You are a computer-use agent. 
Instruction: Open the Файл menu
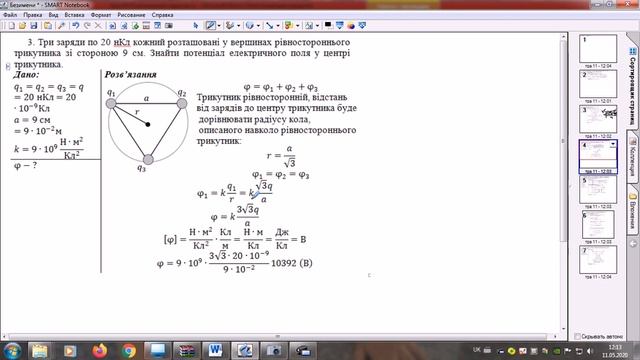pyautogui.click(x=10, y=15)
